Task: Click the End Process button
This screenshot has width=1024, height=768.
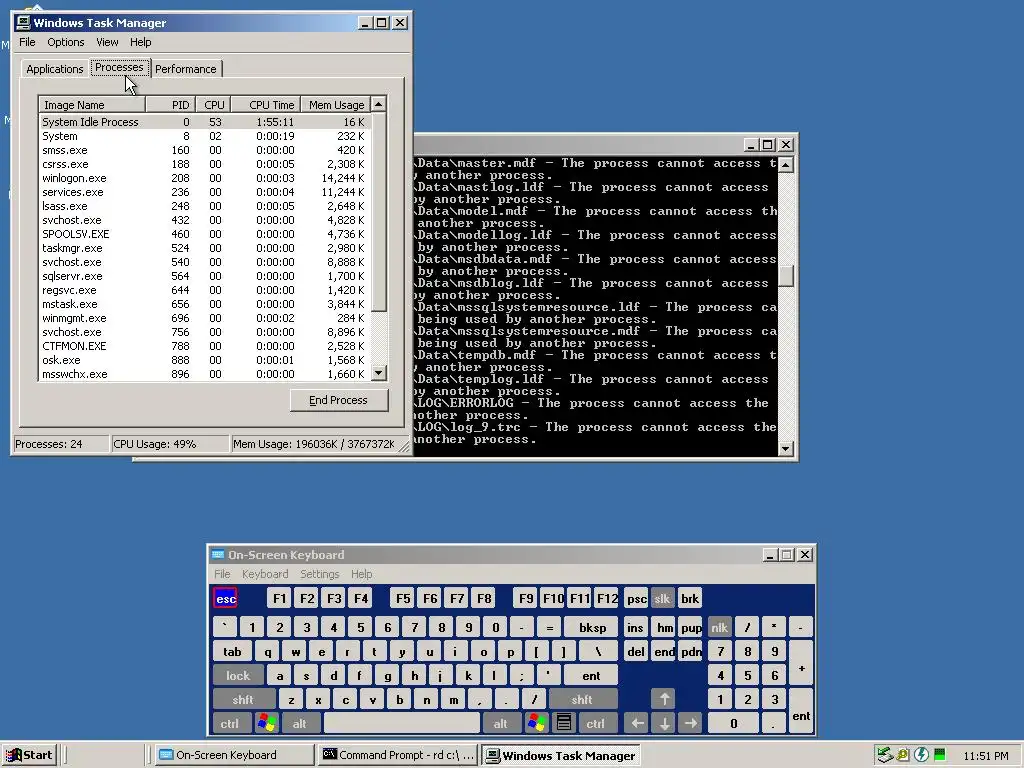Action: pyautogui.click(x=338, y=400)
